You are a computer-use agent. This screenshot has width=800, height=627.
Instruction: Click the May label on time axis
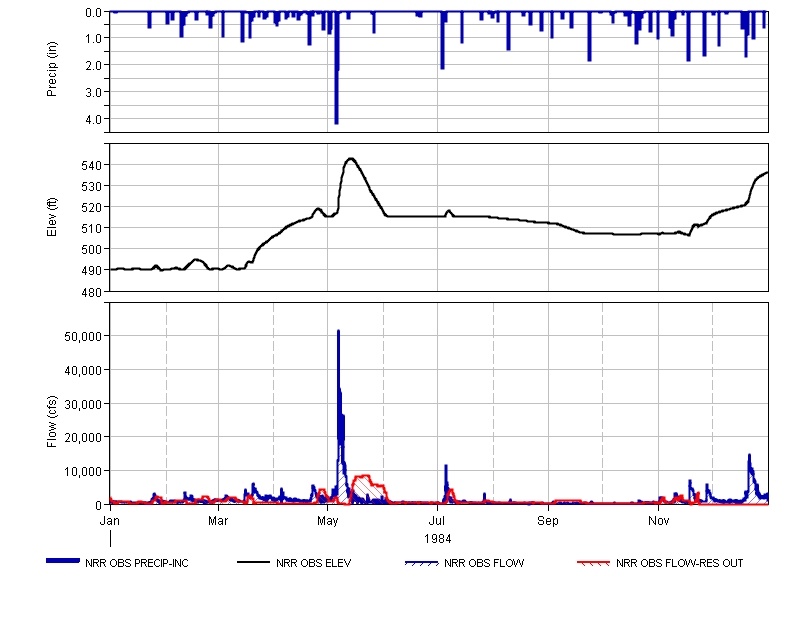pos(327,521)
